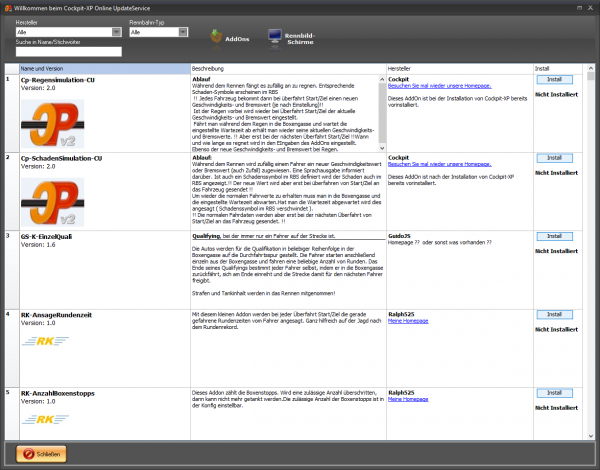Click the Cp-SchadenSimulation-CU logo thumbnail
Image resolution: width=600 pixels, height=470 pixels.
coord(52,202)
